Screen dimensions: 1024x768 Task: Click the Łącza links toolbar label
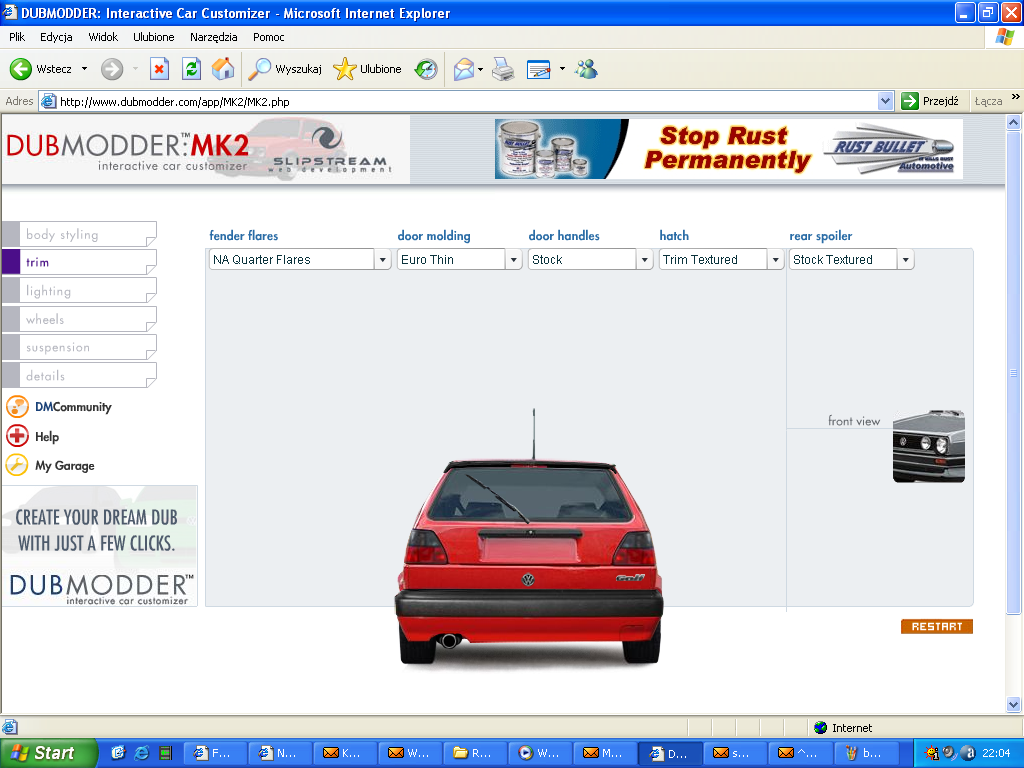988,101
